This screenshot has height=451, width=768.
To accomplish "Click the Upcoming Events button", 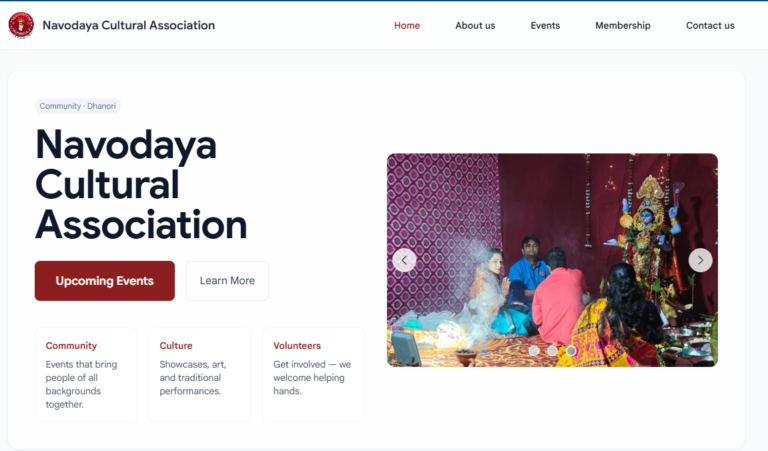I will 105,281.
